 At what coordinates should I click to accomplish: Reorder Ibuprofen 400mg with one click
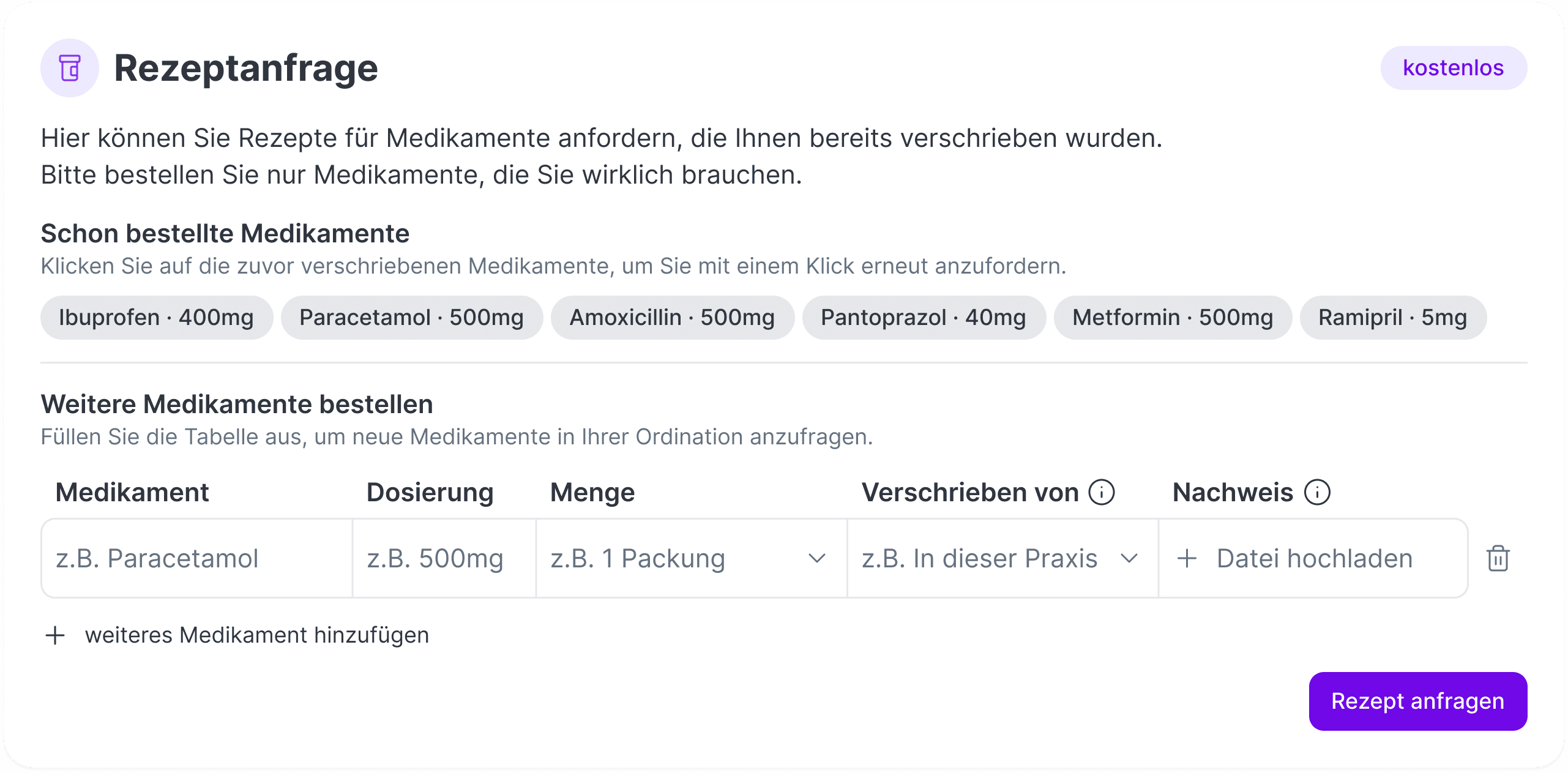(x=155, y=317)
